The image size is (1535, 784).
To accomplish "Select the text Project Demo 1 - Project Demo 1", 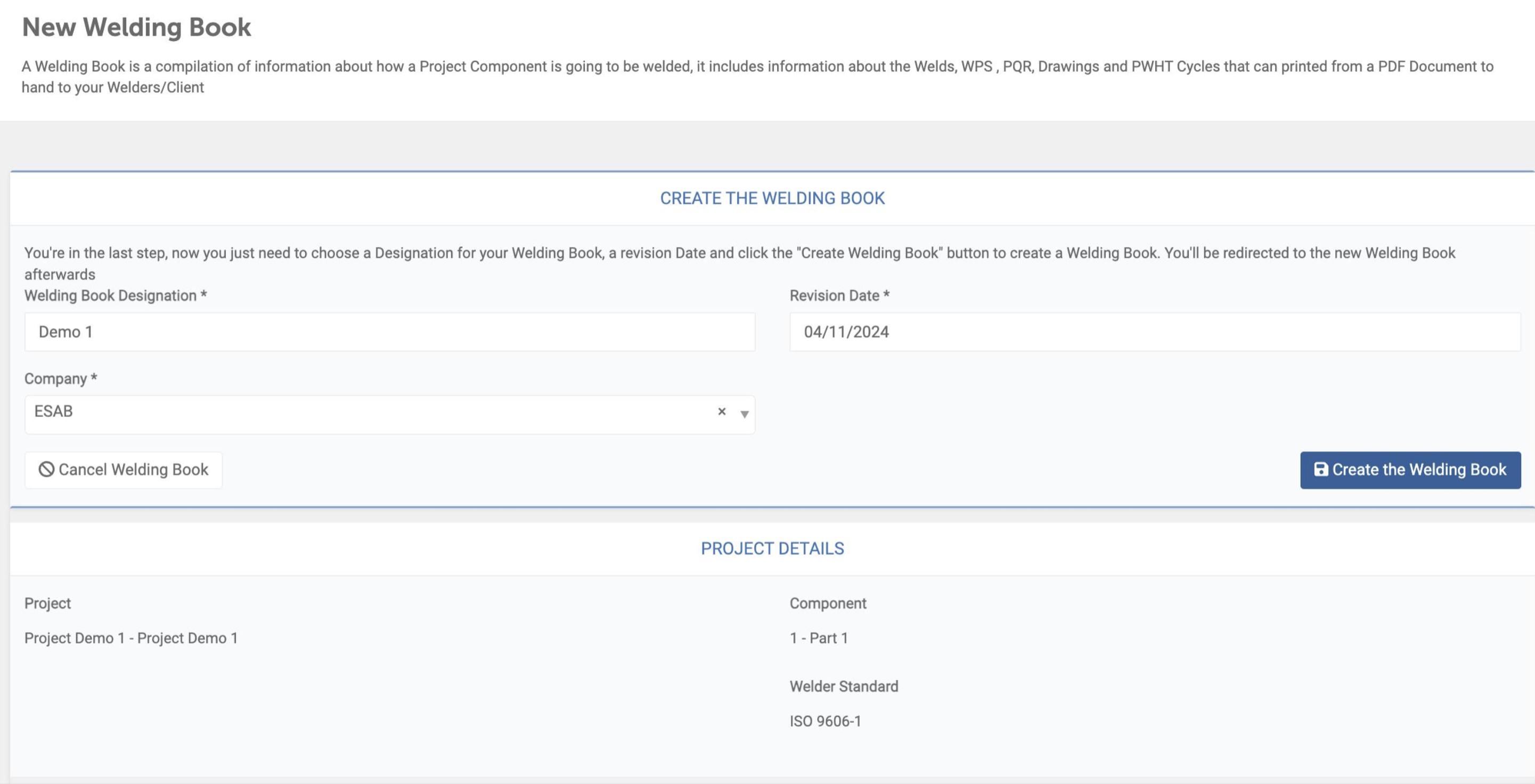I will (131, 638).
